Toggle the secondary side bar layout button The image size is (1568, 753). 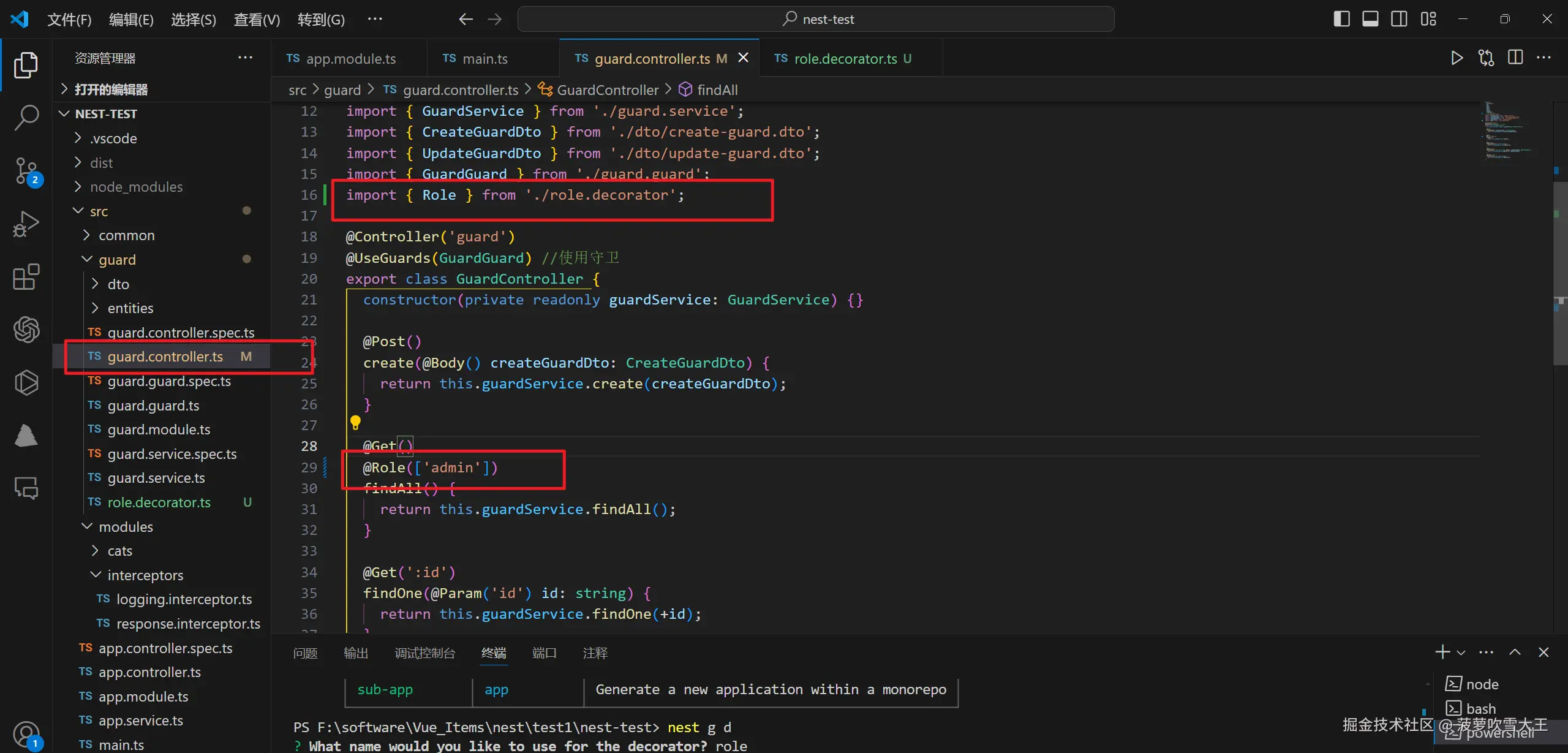click(1399, 19)
